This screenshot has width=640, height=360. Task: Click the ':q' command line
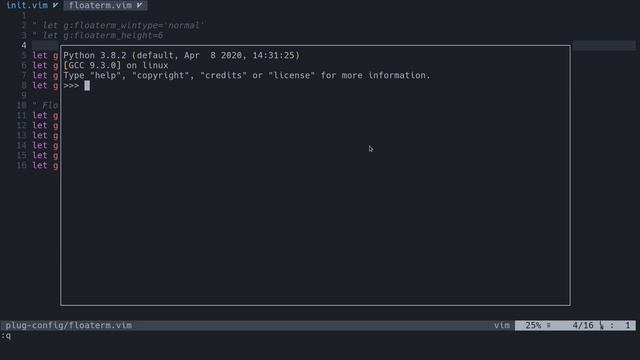click(x=6, y=336)
